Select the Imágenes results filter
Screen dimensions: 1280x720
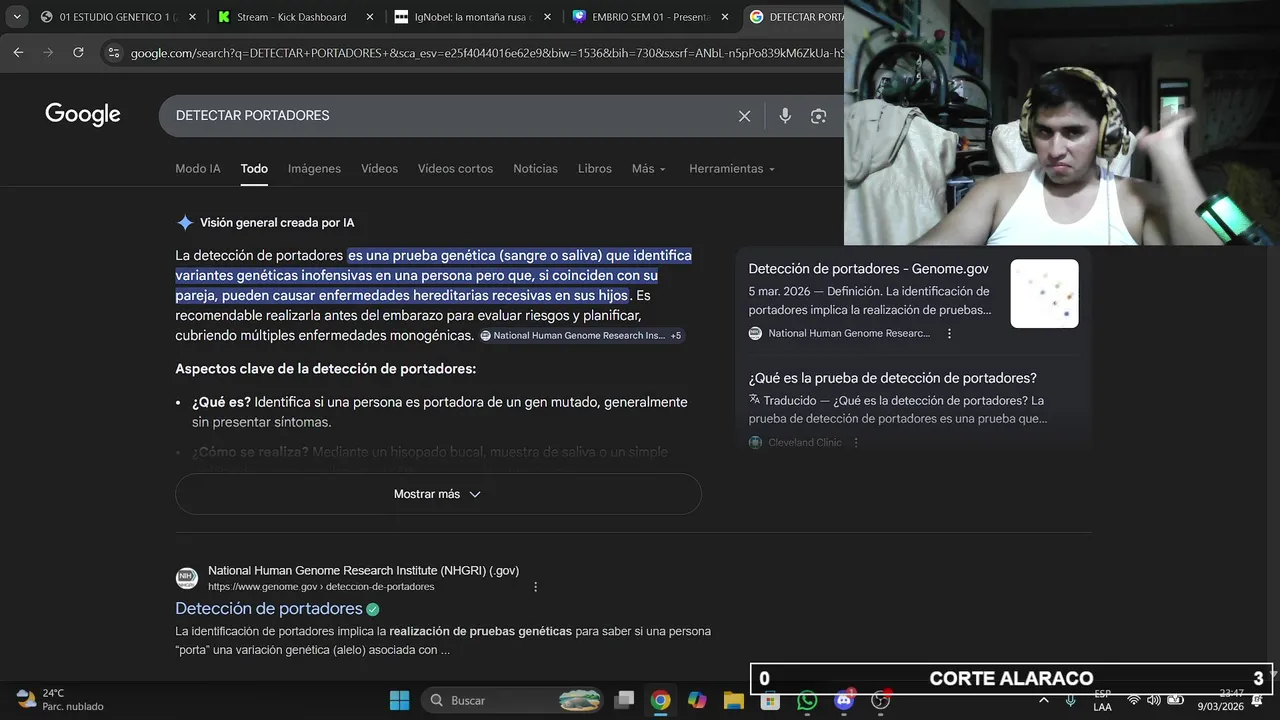click(x=314, y=169)
